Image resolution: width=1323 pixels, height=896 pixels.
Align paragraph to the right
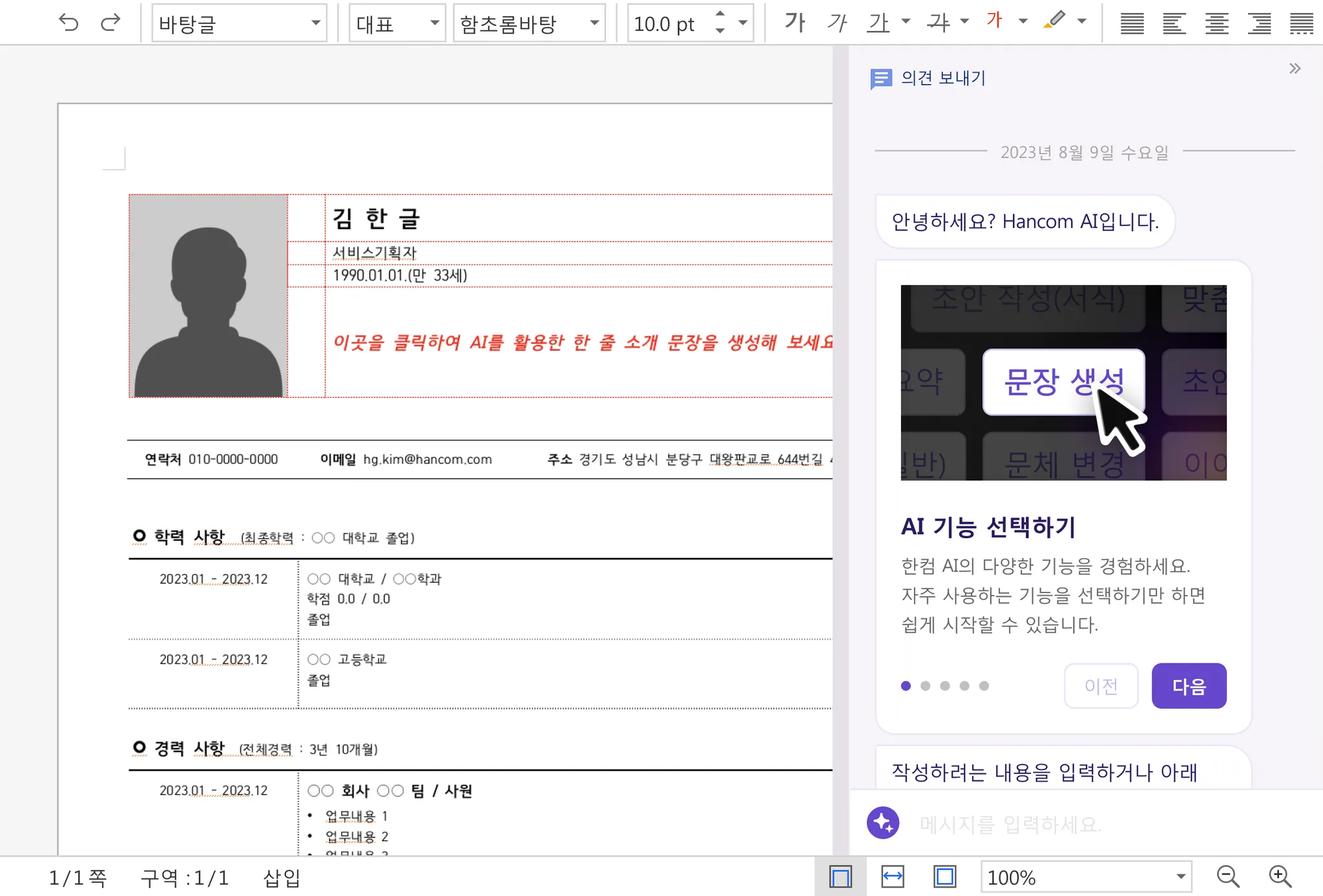pyautogui.click(x=1259, y=24)
